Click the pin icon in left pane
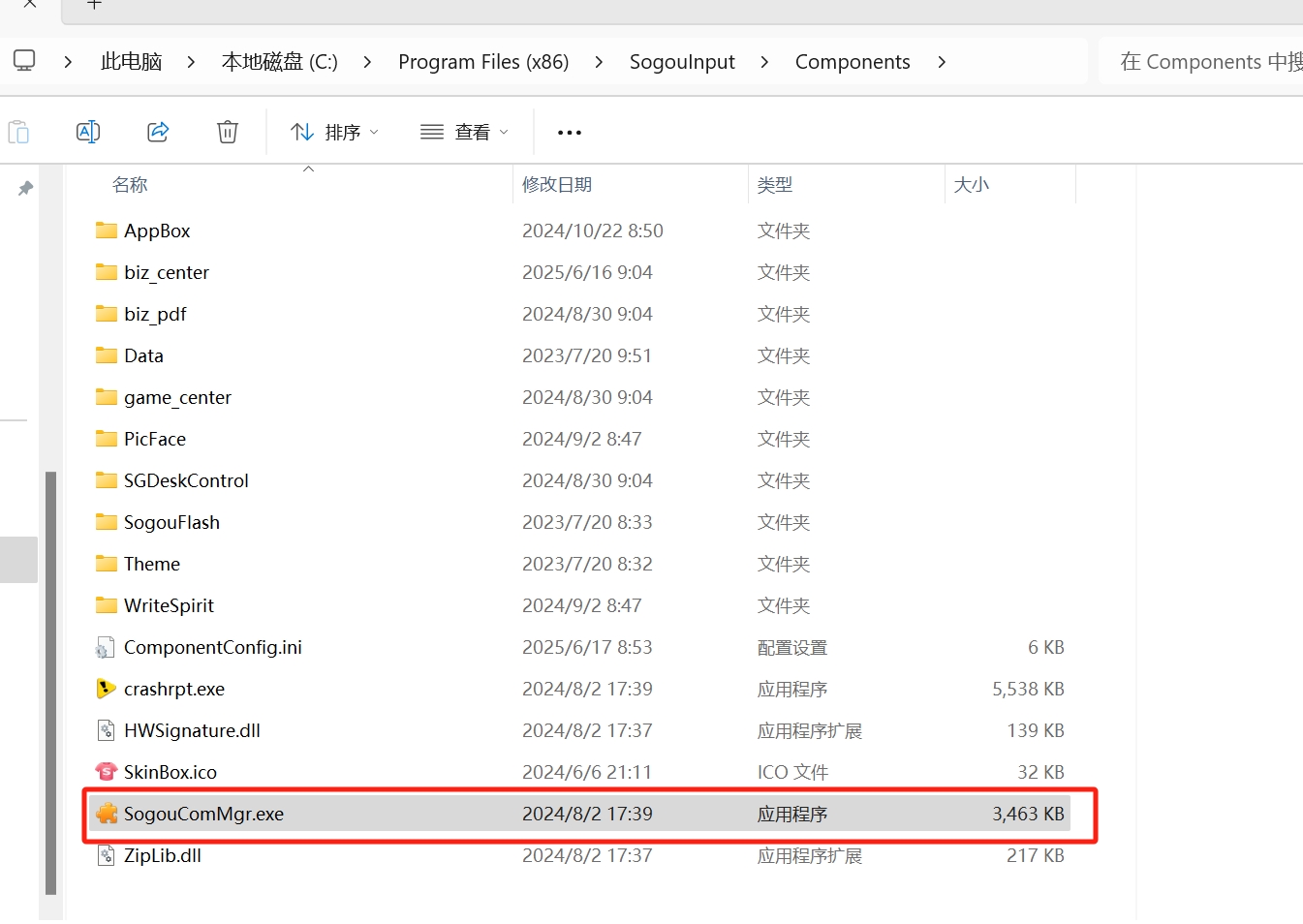Viewport: 1303px width, 924px height. coord(25,188)
